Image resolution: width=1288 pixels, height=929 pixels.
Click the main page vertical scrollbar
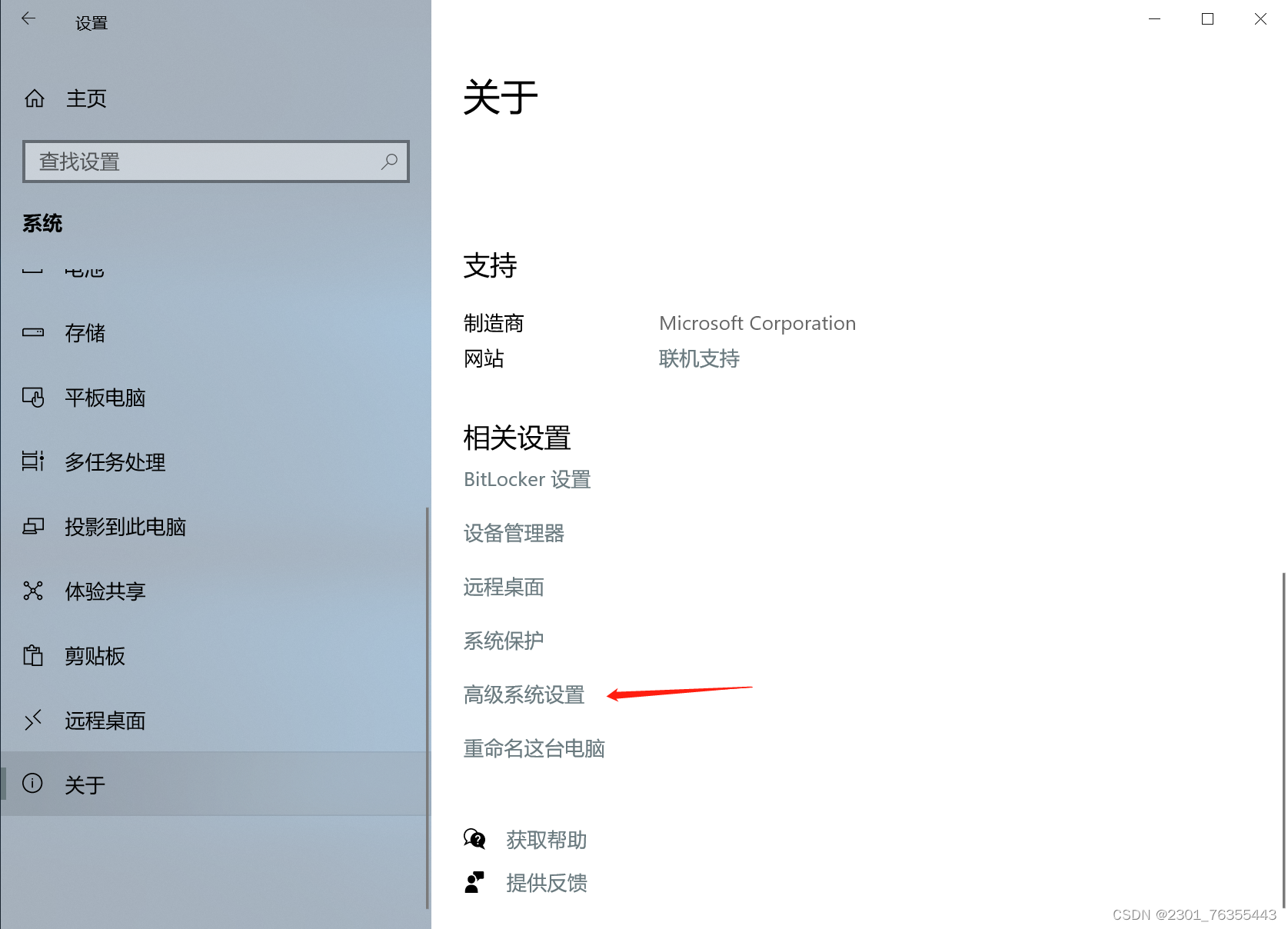coord(1283,740)
